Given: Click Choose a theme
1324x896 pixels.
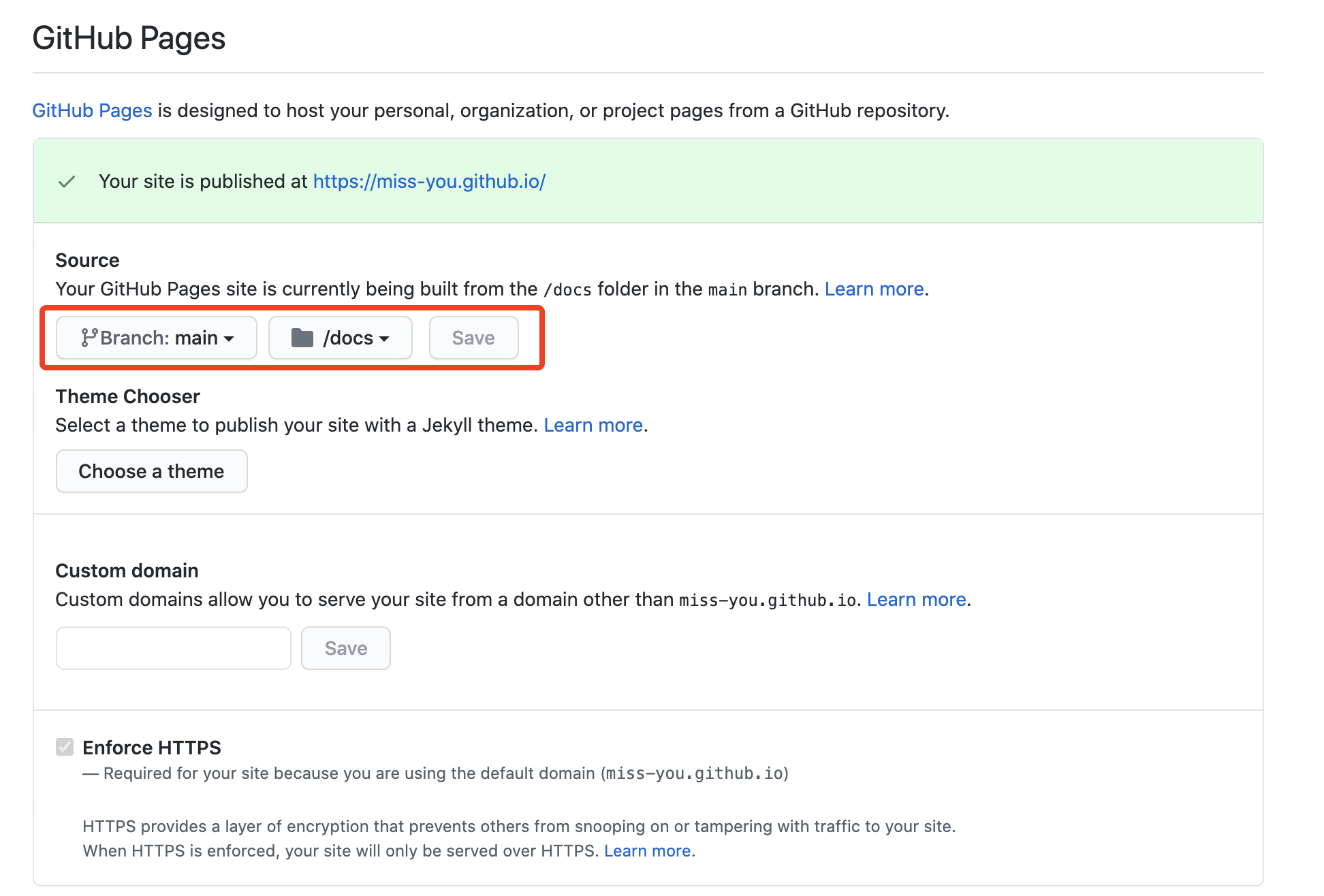Looking at the screenshot, I should click(x=151, y=470).
